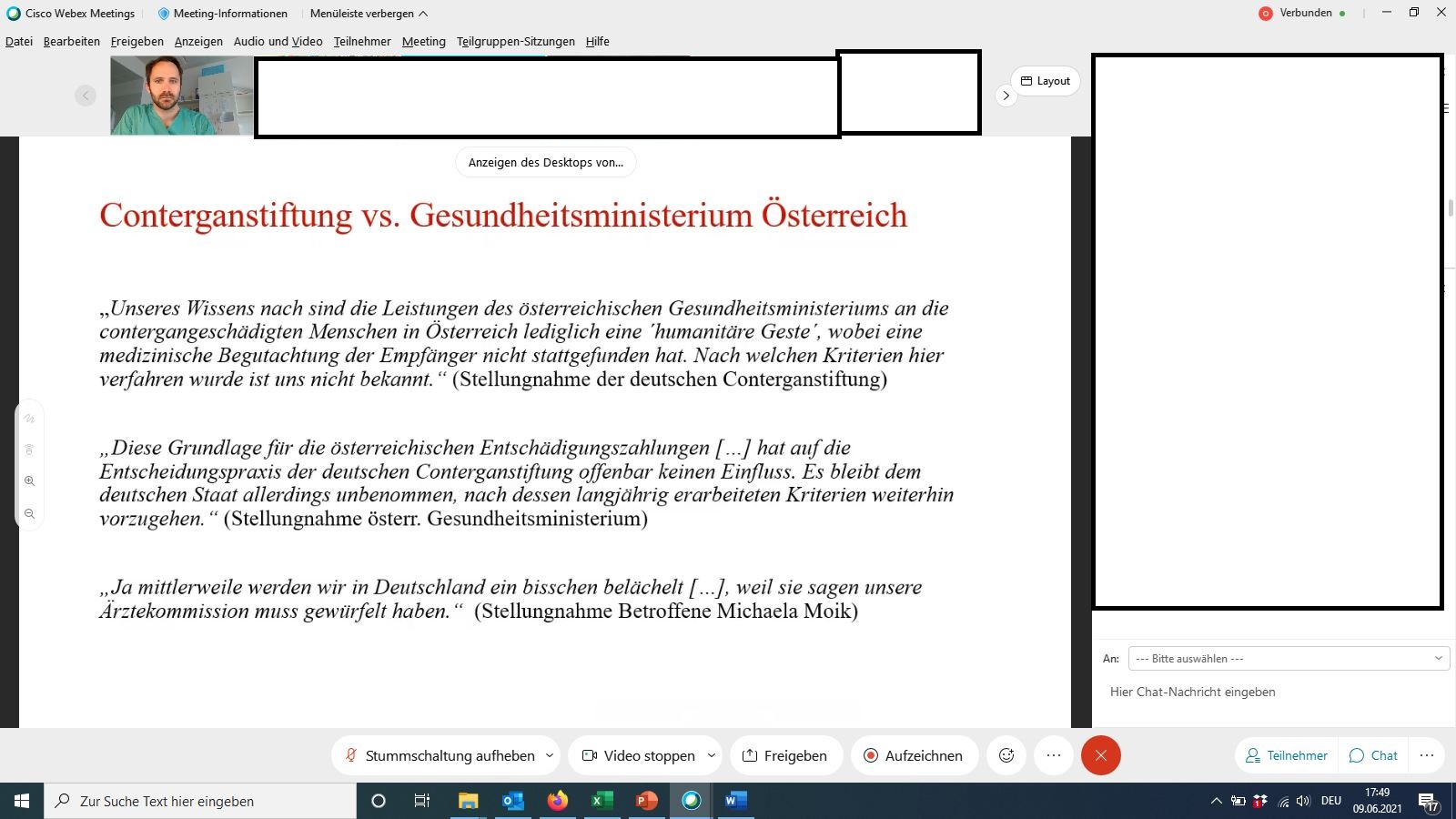The width and height of the screenshot is (1456, 819).
Task: Click the battery icon in system tray
Action: [x=1238, y=801]
